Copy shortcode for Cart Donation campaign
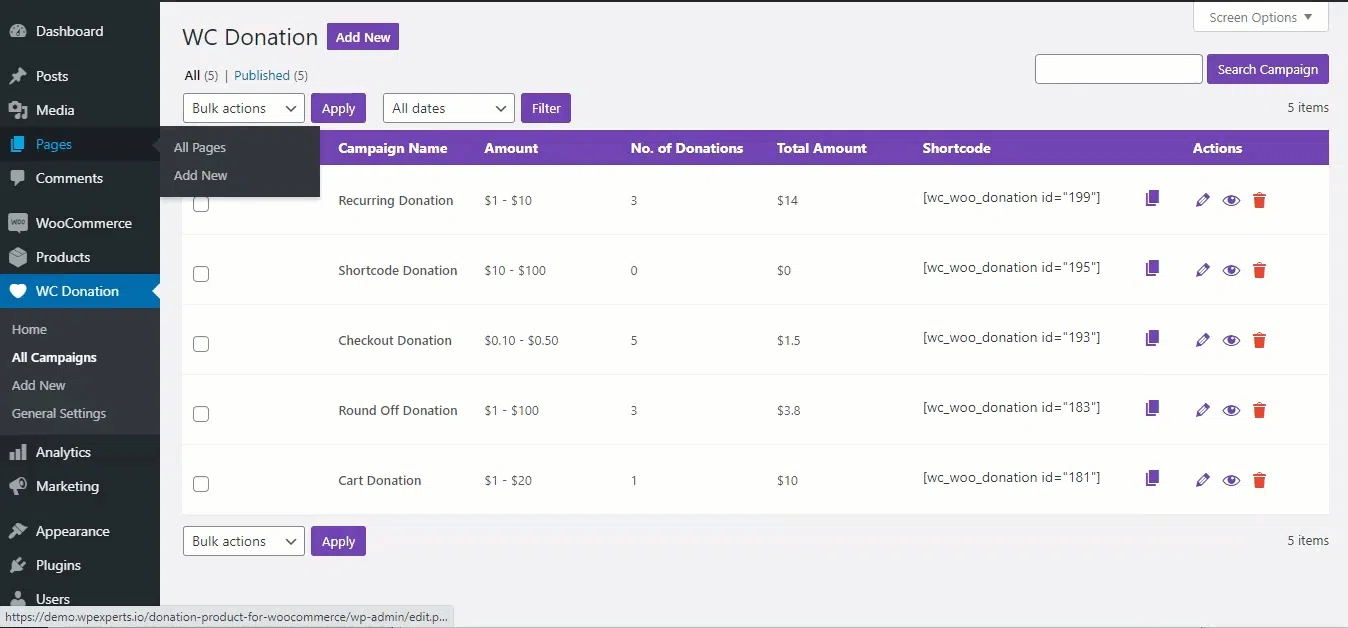1348x628 pixels. 1152,478
